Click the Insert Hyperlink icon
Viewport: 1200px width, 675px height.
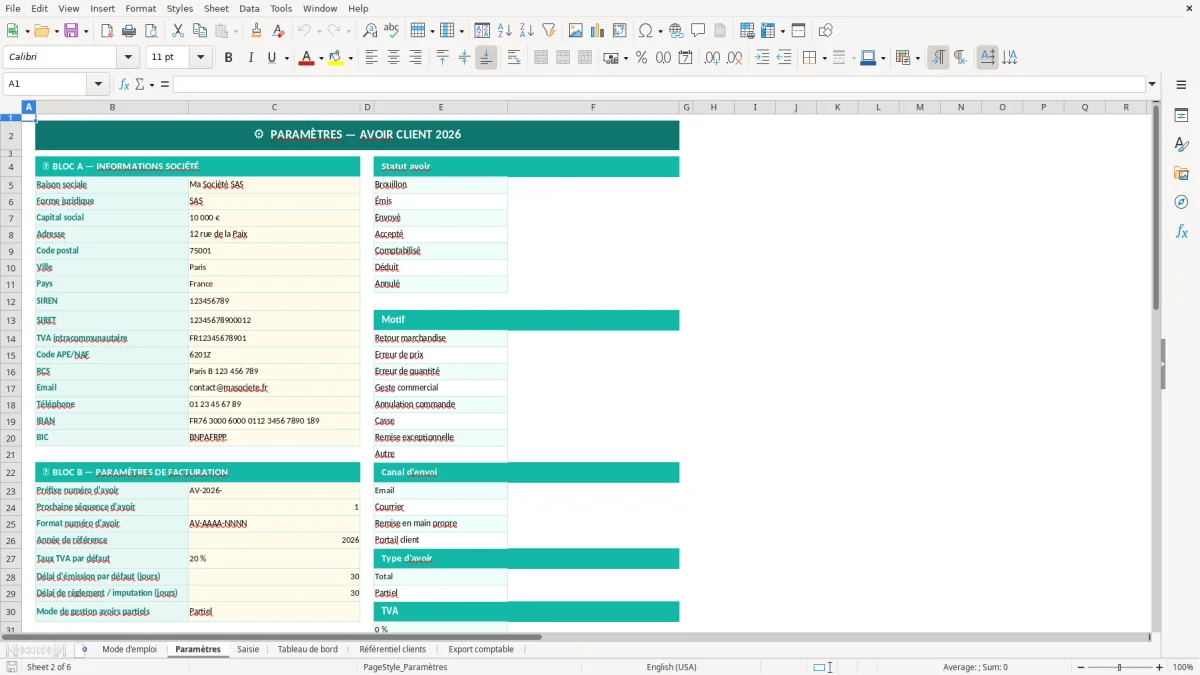(x=677, y=31)
